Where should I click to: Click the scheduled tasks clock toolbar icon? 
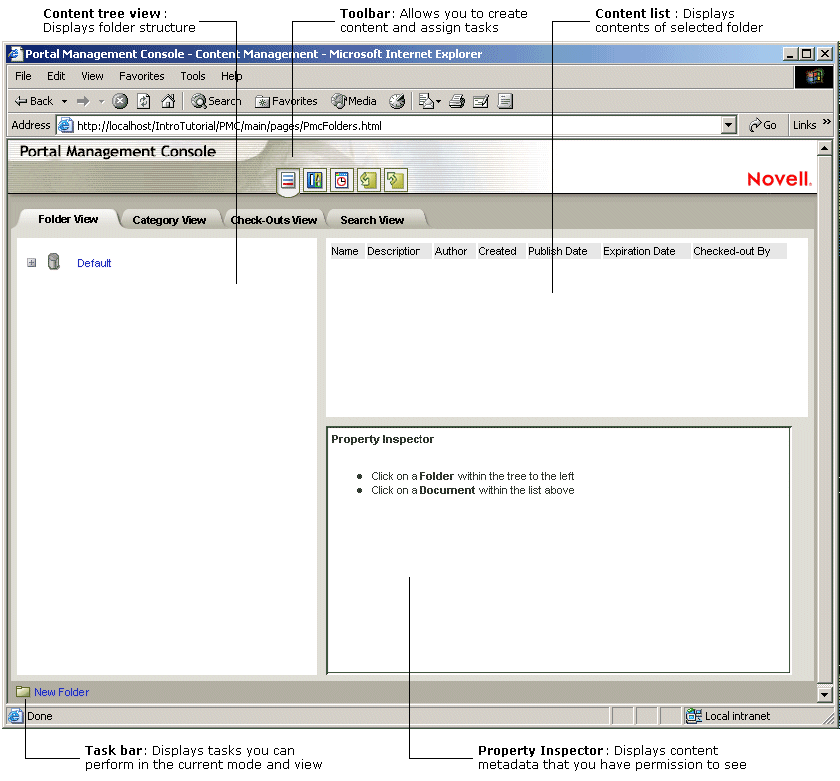[341, 181]
